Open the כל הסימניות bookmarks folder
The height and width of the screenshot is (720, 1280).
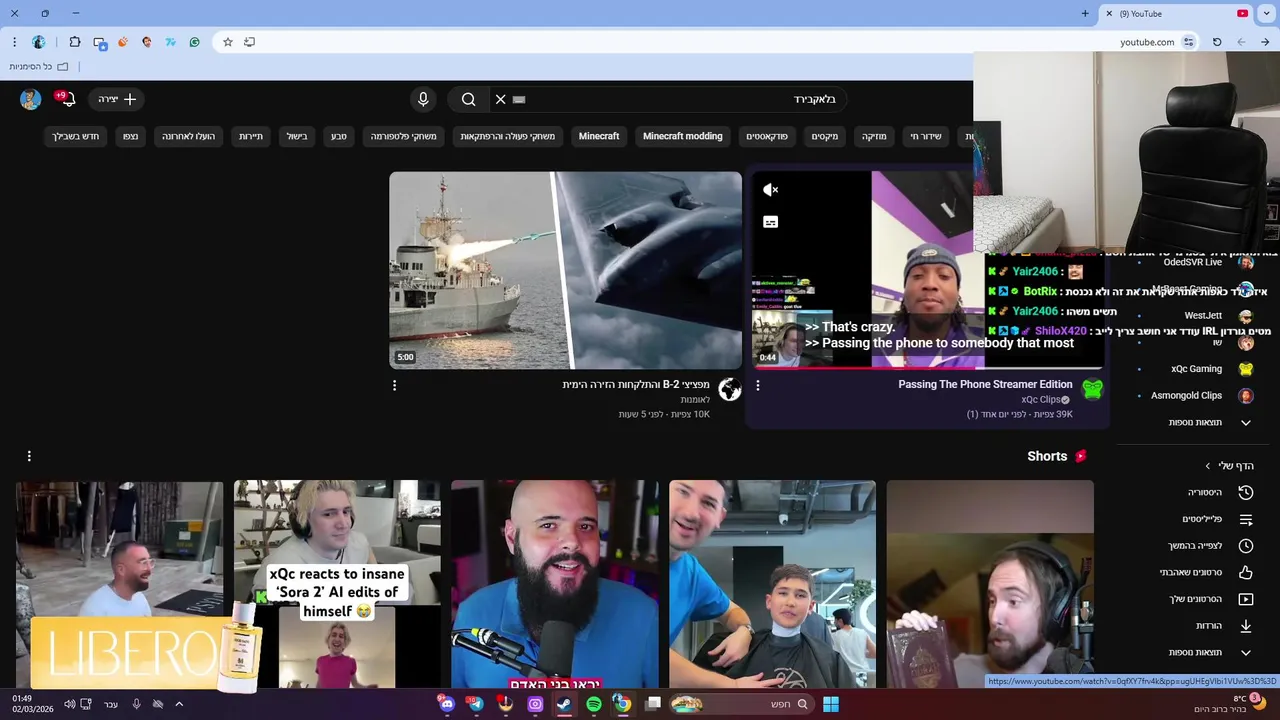tap(39, 67)
